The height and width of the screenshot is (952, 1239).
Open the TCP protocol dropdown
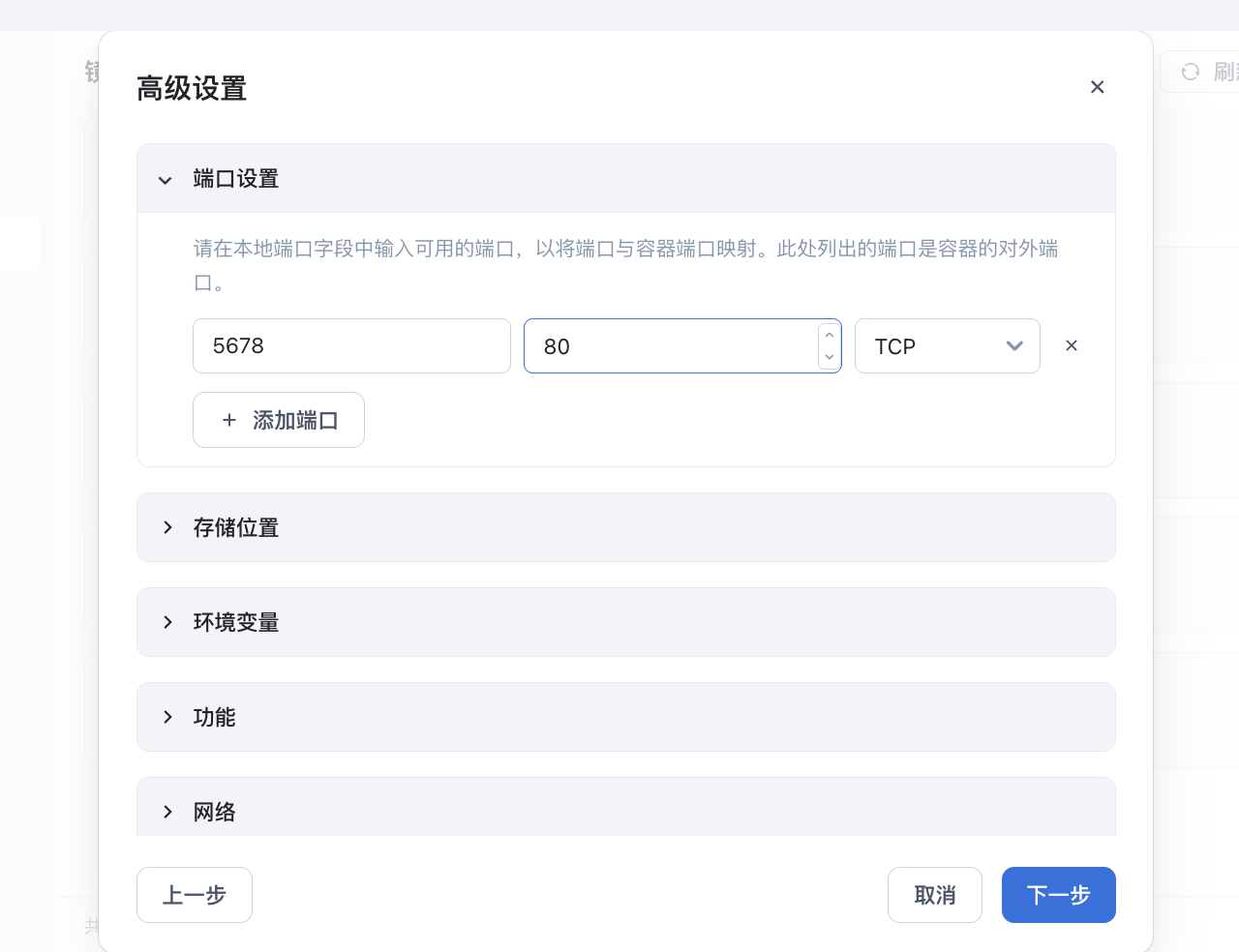click(947, 346)
